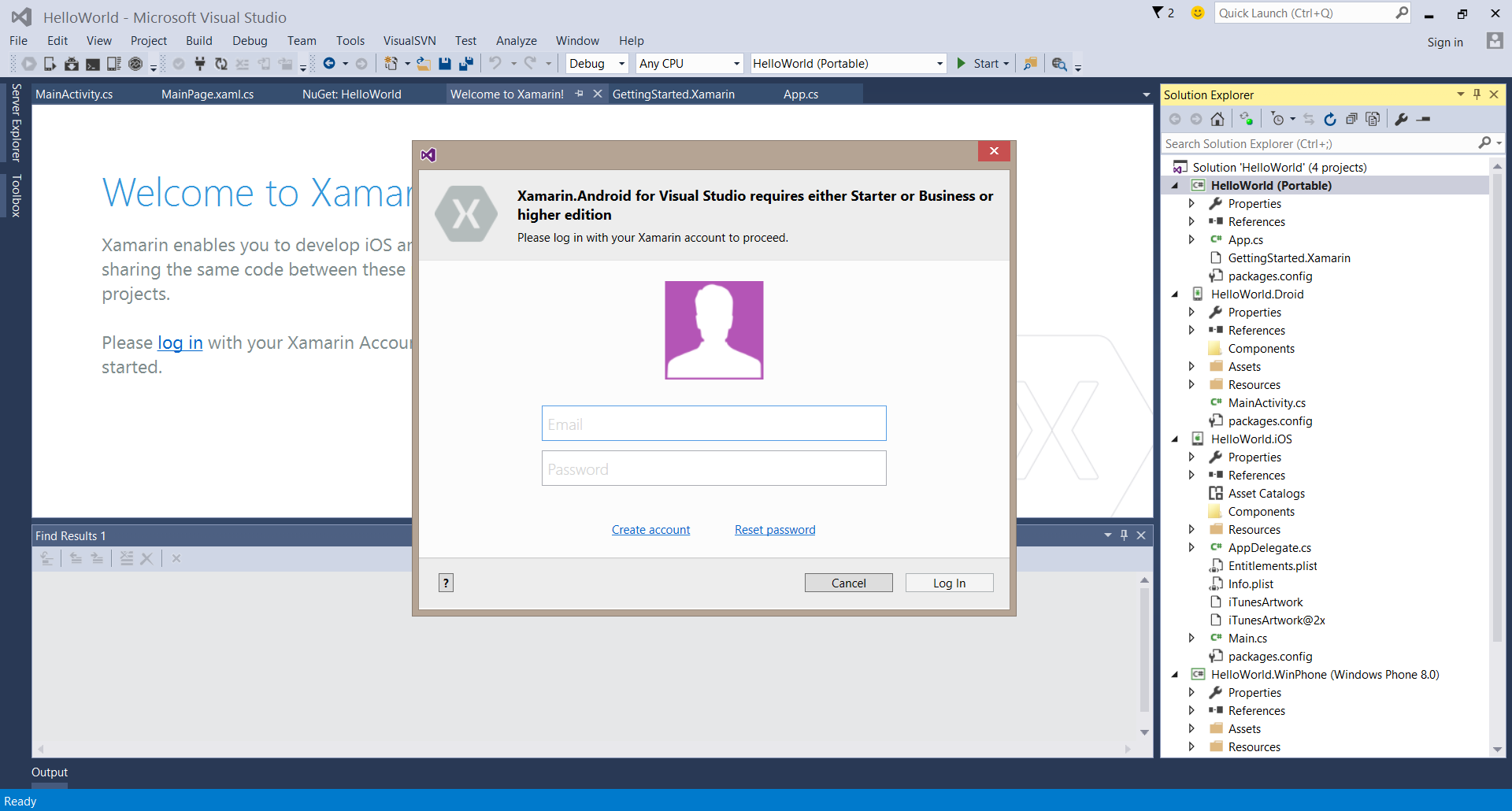Click the Navigate Backward blue arrow icon
Screen dimensions: 1512x811
(329, 64)
